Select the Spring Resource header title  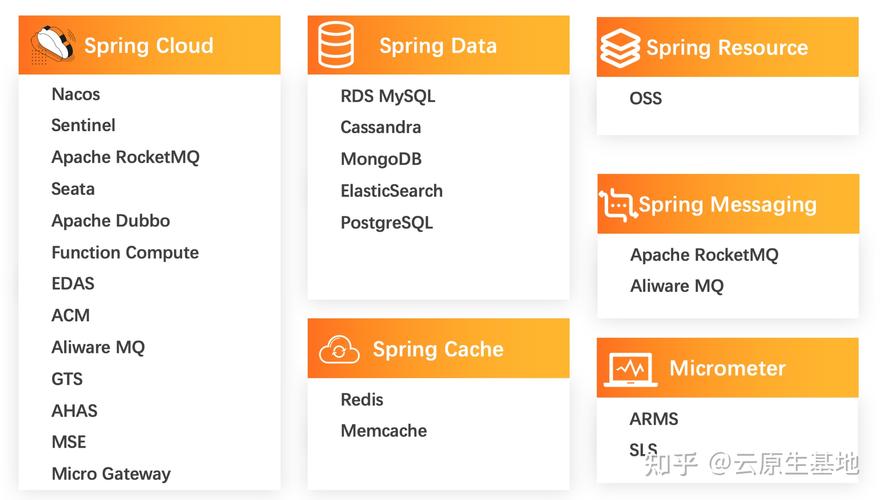click(727, 48)
